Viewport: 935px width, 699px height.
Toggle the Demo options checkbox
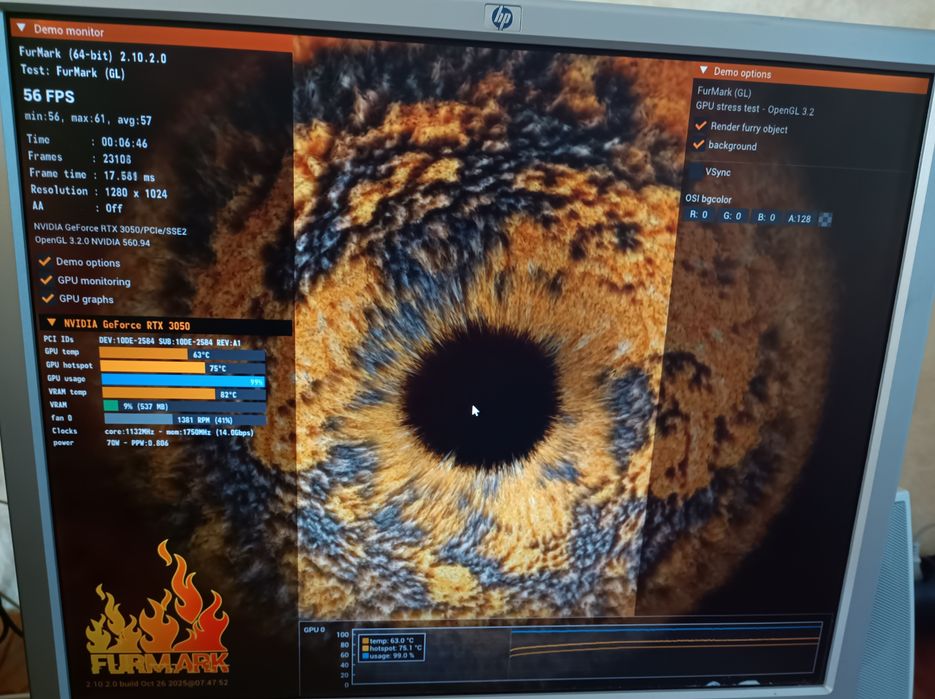tap(45, 261)
